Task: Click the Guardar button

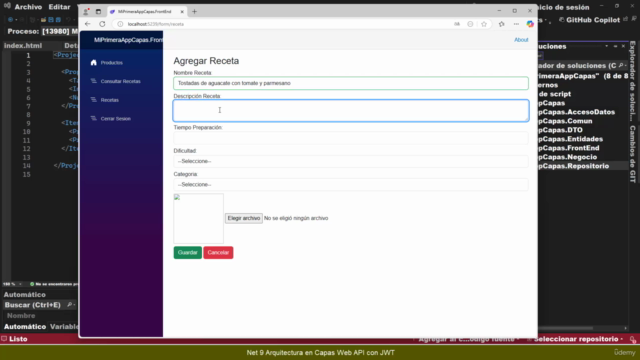Action: (x=187, y=253)
